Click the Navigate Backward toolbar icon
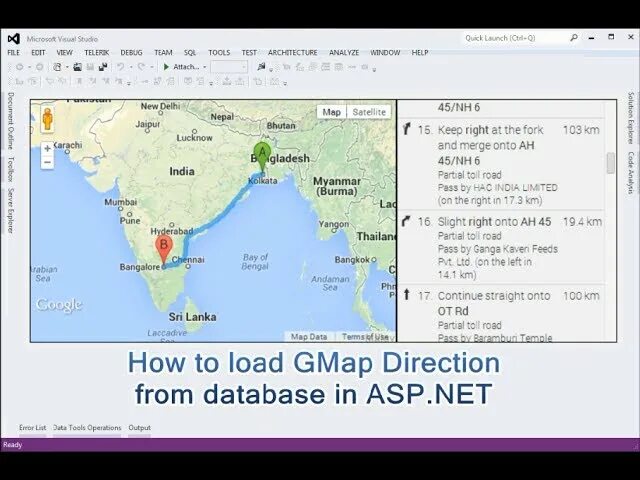640x480 pixels. 19,67
